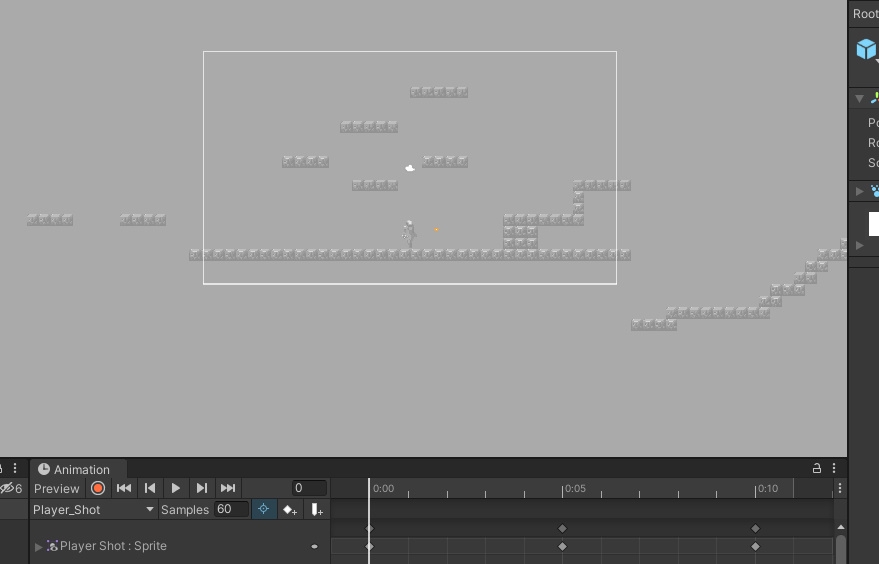Toggle the Preview mode button
879x564 pixels.
(x=57, y=488)
